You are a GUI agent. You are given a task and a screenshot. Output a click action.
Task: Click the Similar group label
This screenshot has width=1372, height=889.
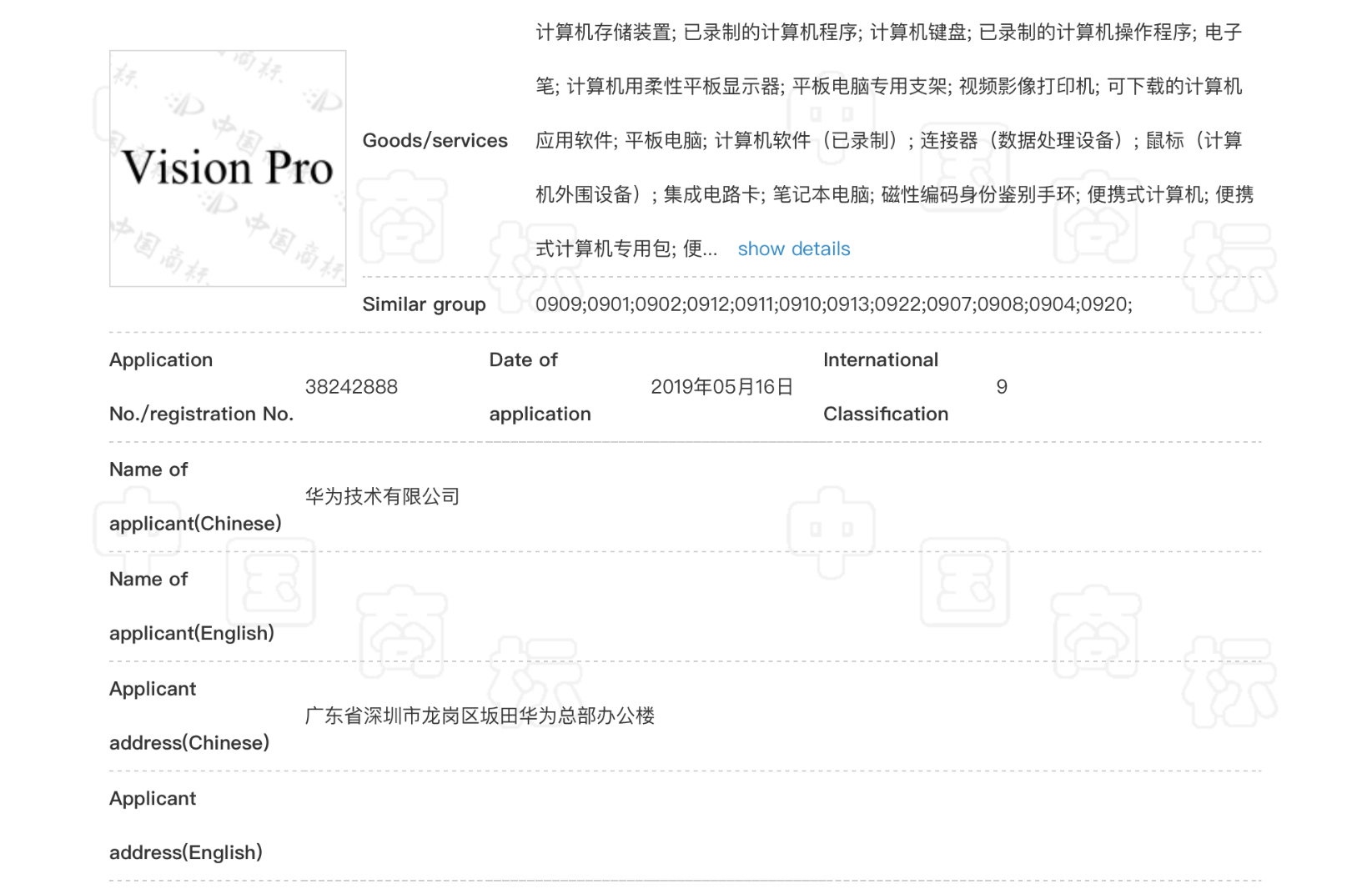point(424,304)
